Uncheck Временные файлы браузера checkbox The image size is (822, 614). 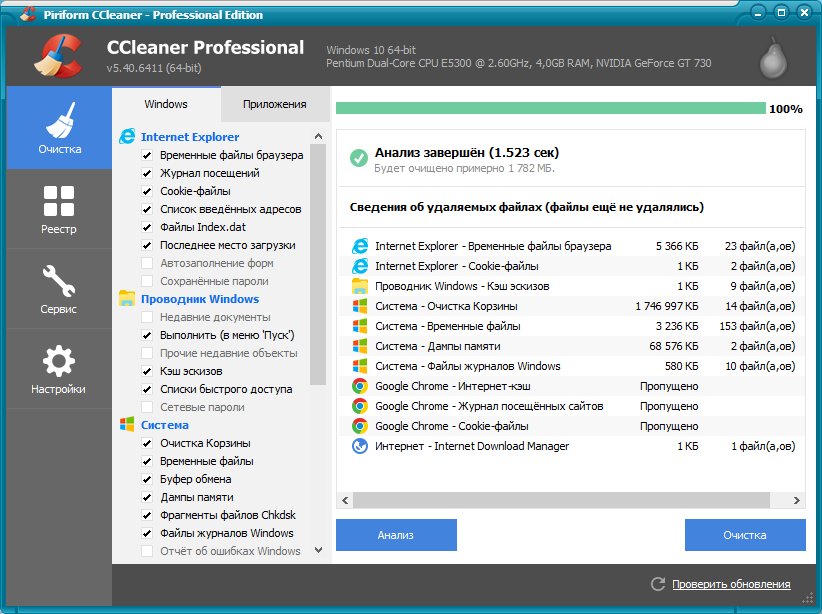pyautogui.click(x=147, y=155)
